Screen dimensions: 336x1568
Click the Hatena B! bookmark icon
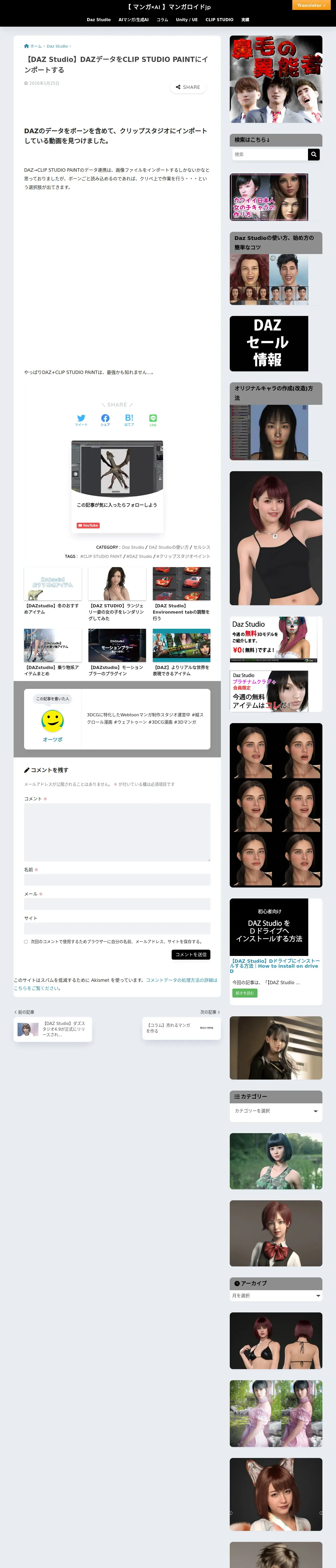129,420
